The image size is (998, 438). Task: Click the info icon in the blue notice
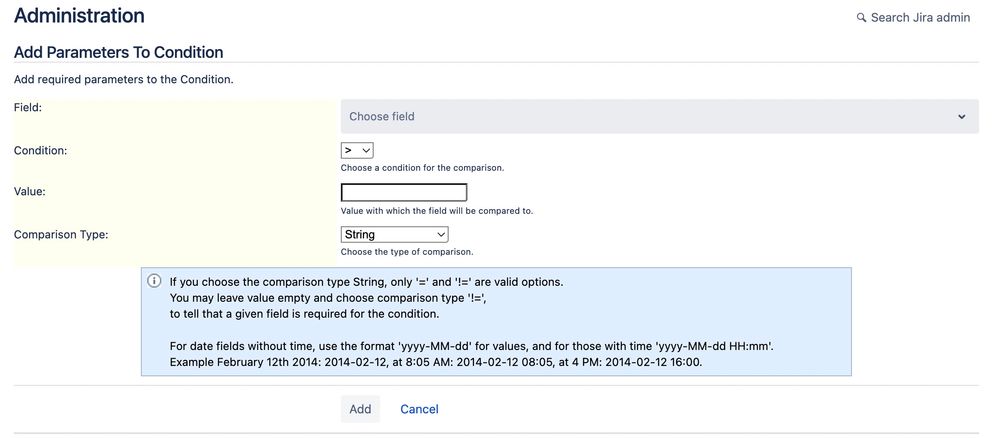(154, 281)
